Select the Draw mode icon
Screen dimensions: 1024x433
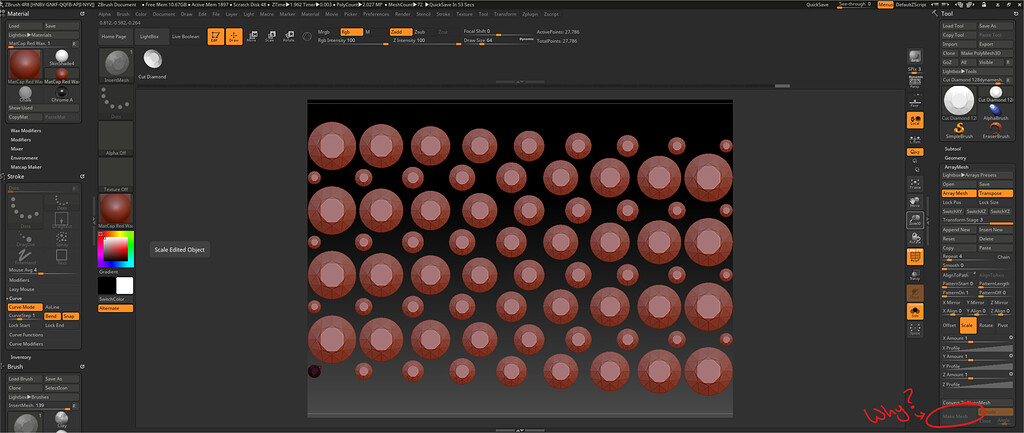[234, 36]
